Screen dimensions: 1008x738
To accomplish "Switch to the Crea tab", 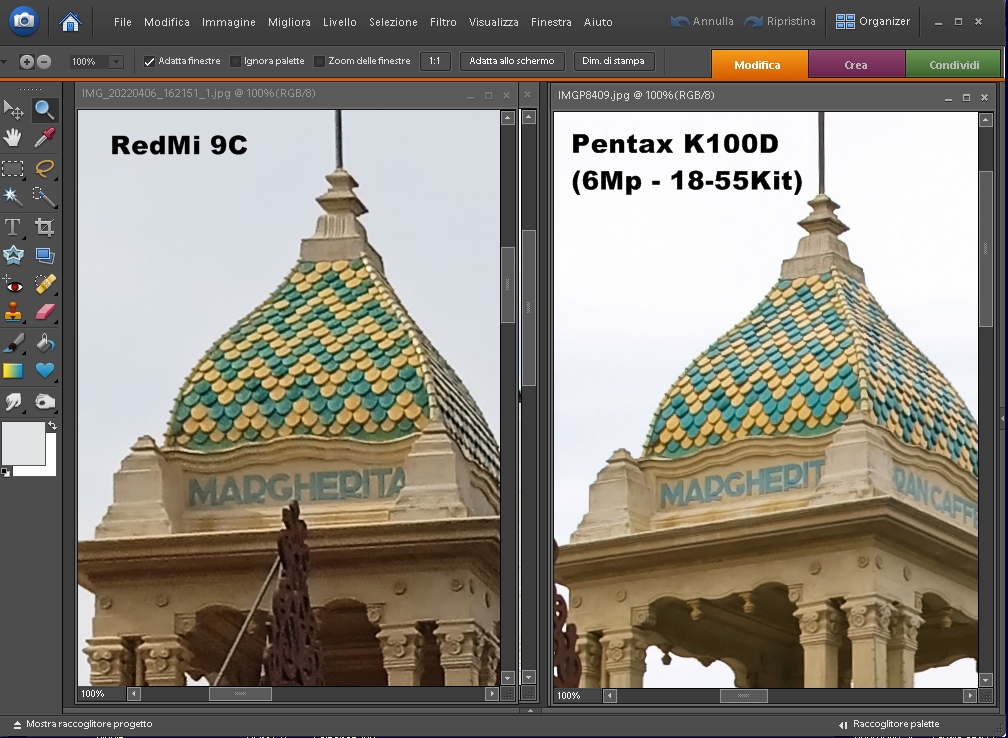I will [856, 64].
